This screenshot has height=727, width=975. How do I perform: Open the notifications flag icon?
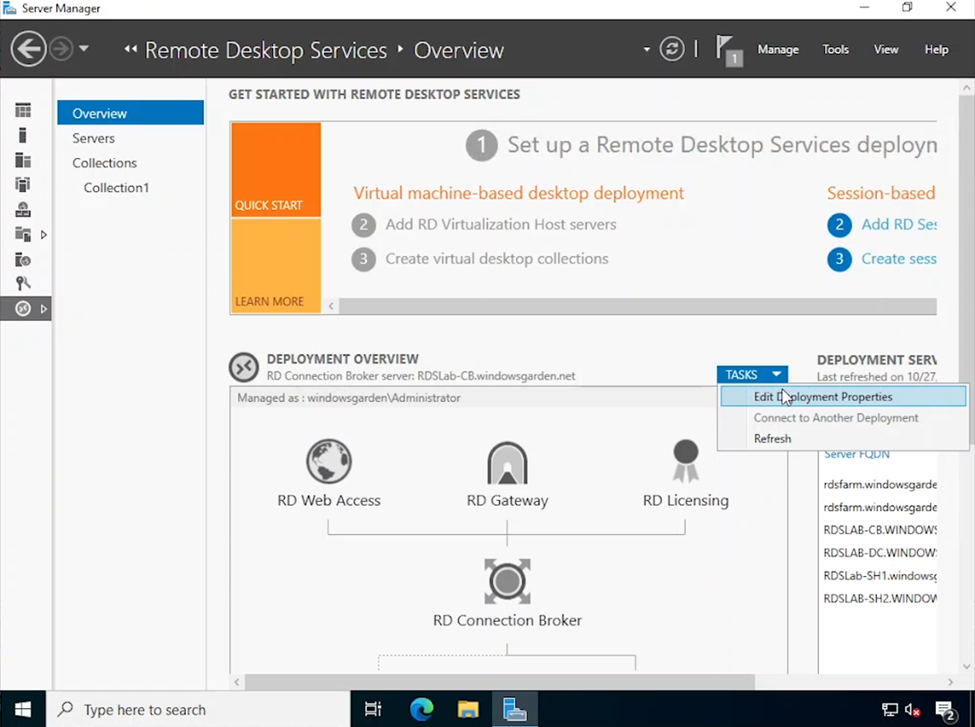click(x=727, y=49)
